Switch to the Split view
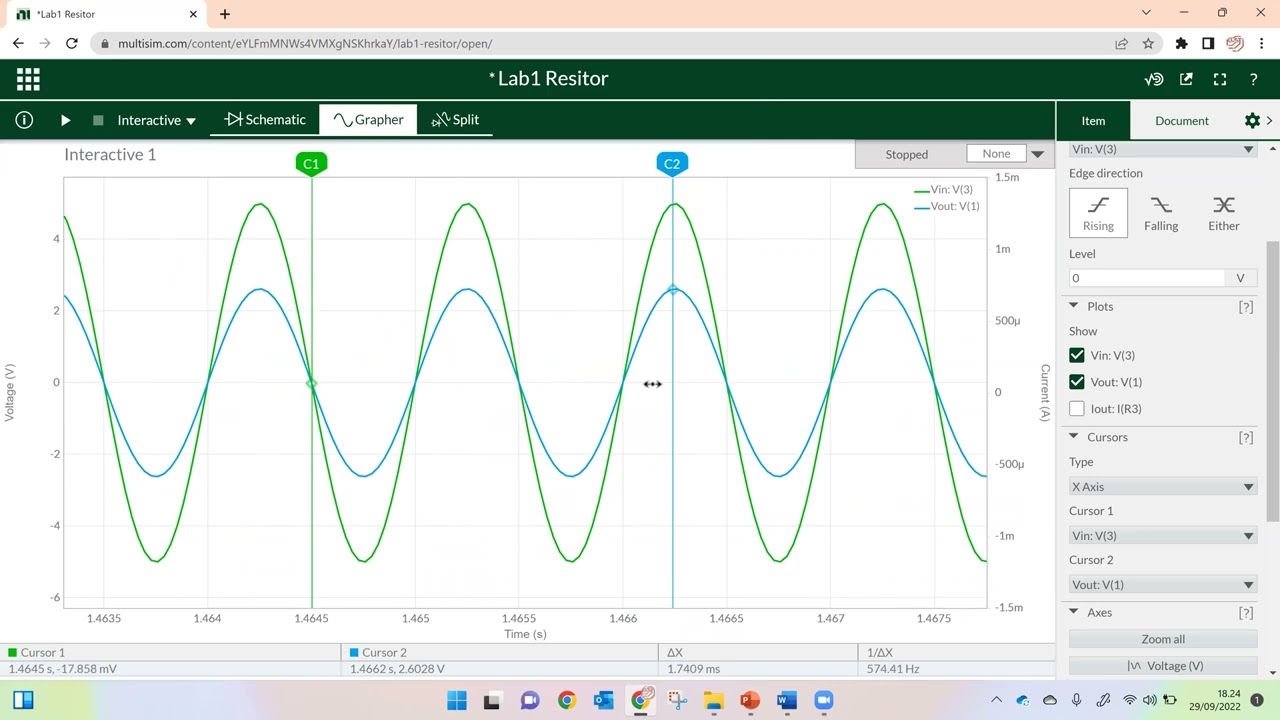1280x720 pixels. tap(455, 119)
